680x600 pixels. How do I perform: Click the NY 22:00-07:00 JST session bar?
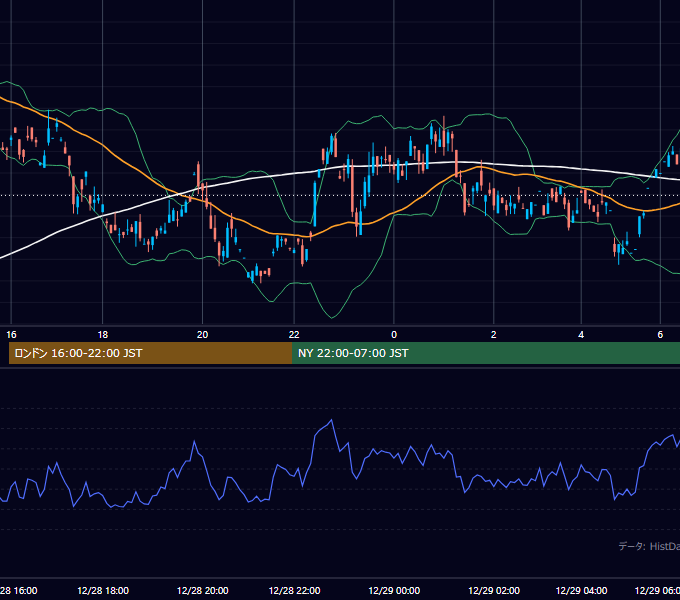pyautogui.click(x=486, y=353)
